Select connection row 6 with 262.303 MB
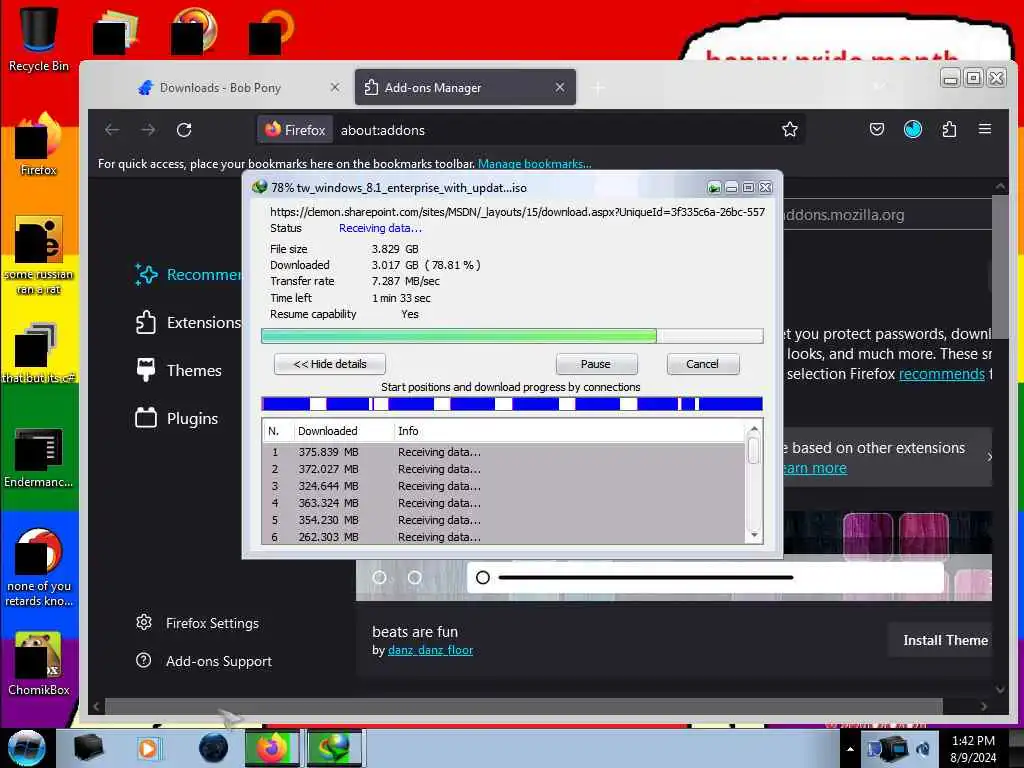The width and height of the screenshot is (1024, 768). pos(503,537)
